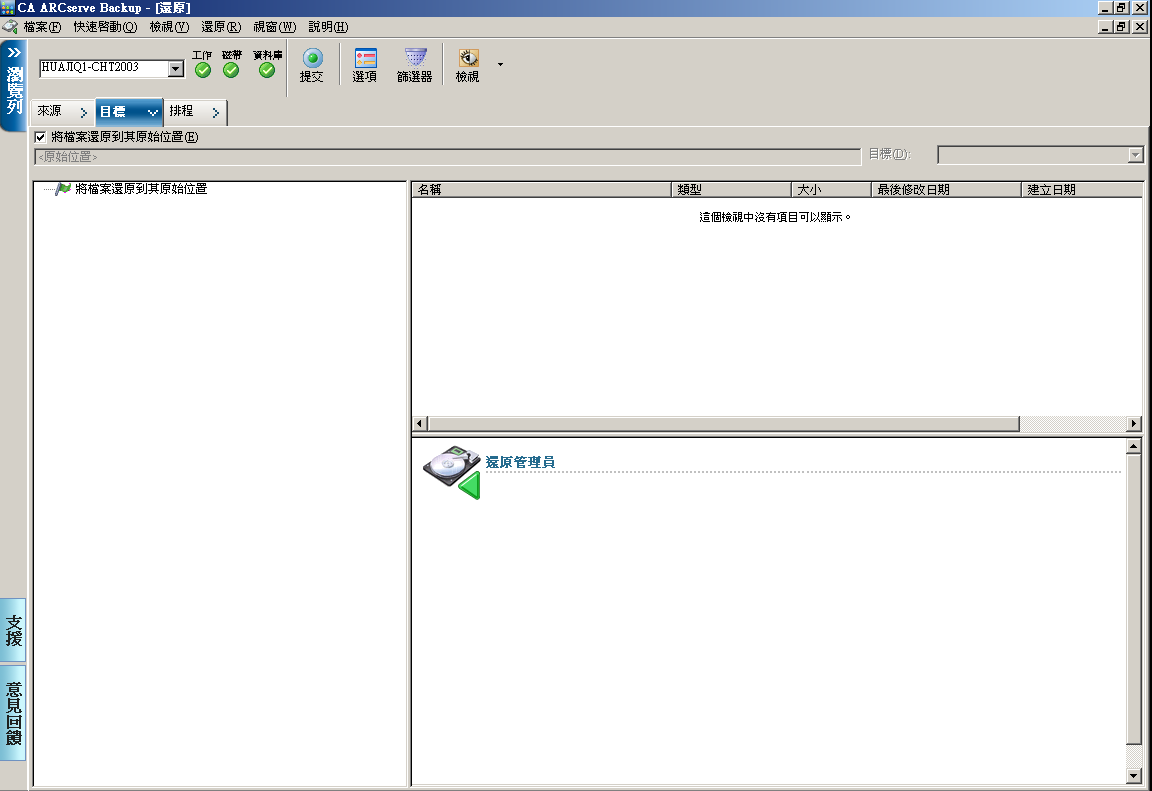Click the 這個檢視中沒有項目可以顯示 message

[x=775, y=217]
